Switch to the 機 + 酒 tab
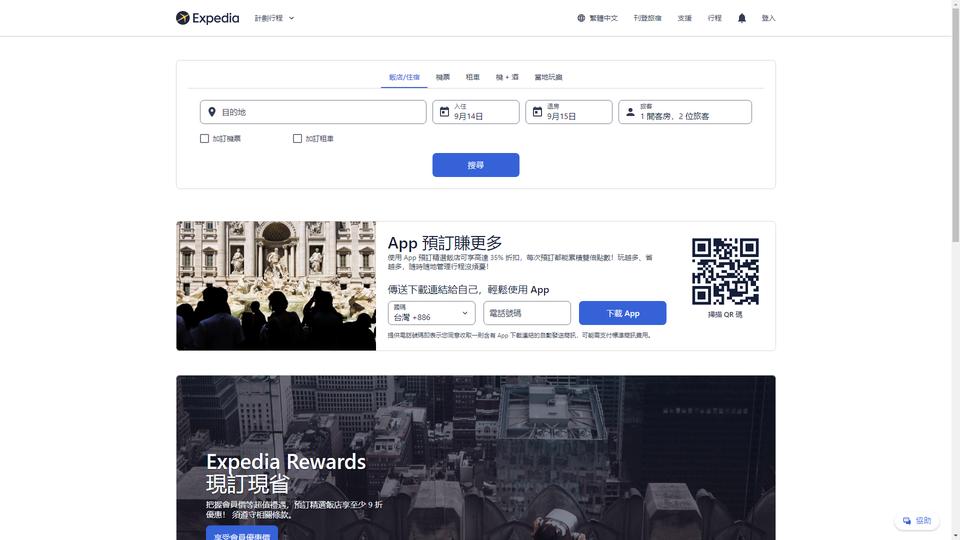This screenshot has width=960, height=540. (x=507, y=77)
